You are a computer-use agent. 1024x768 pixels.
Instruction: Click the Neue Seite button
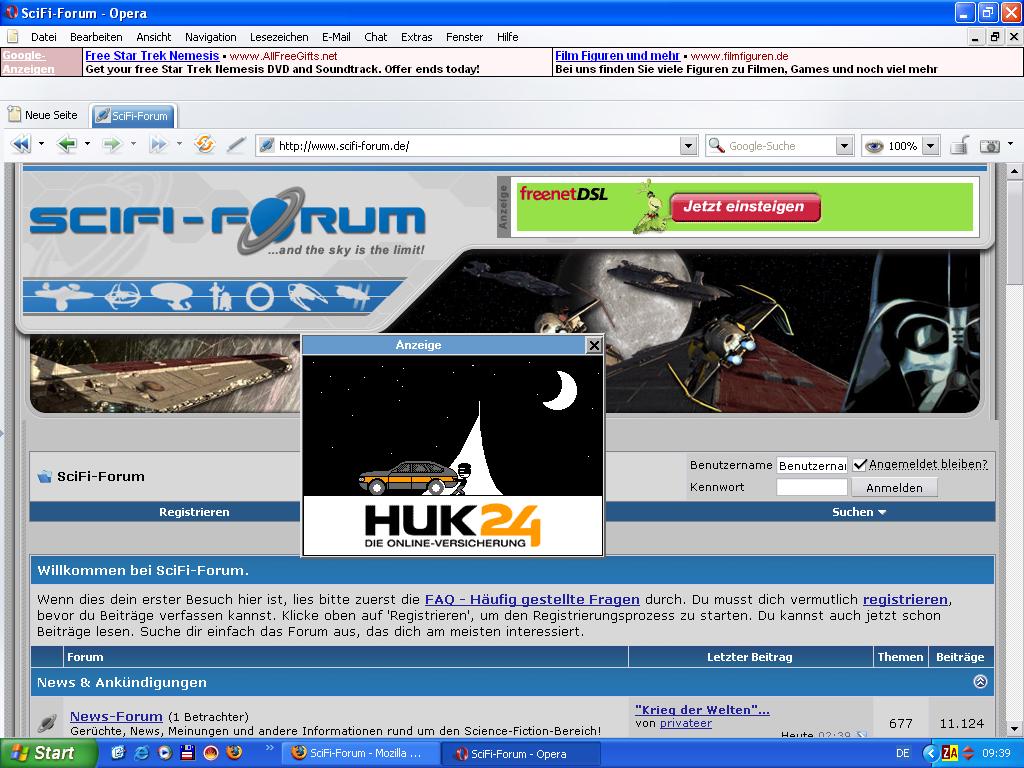pyautogui.click(x=43, y=115)
